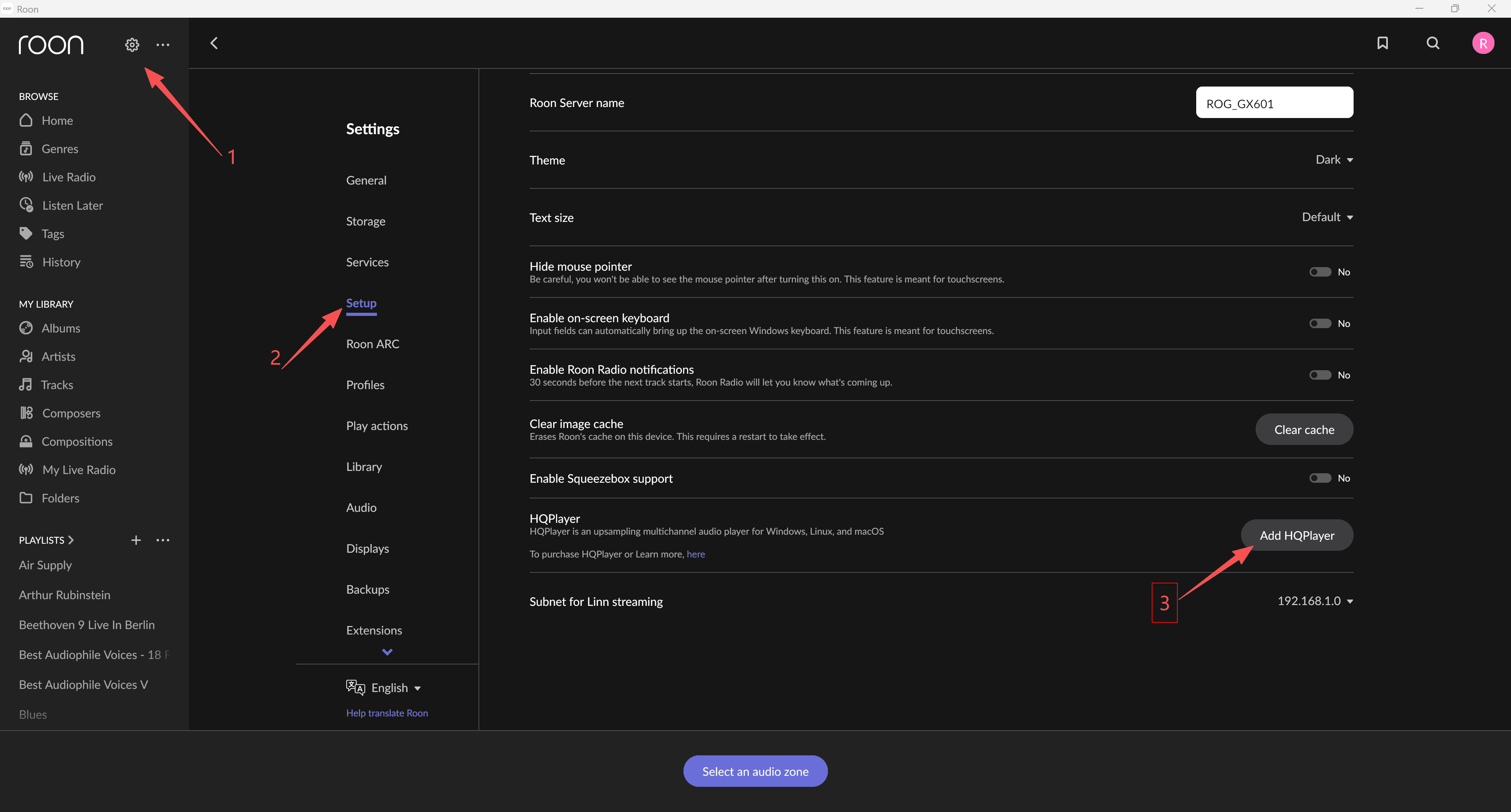Image resolution: width=1511 pixels, height=812 pixels.
Task: Open the Arthur Rubinstein playlist
Action: [65, 594]
